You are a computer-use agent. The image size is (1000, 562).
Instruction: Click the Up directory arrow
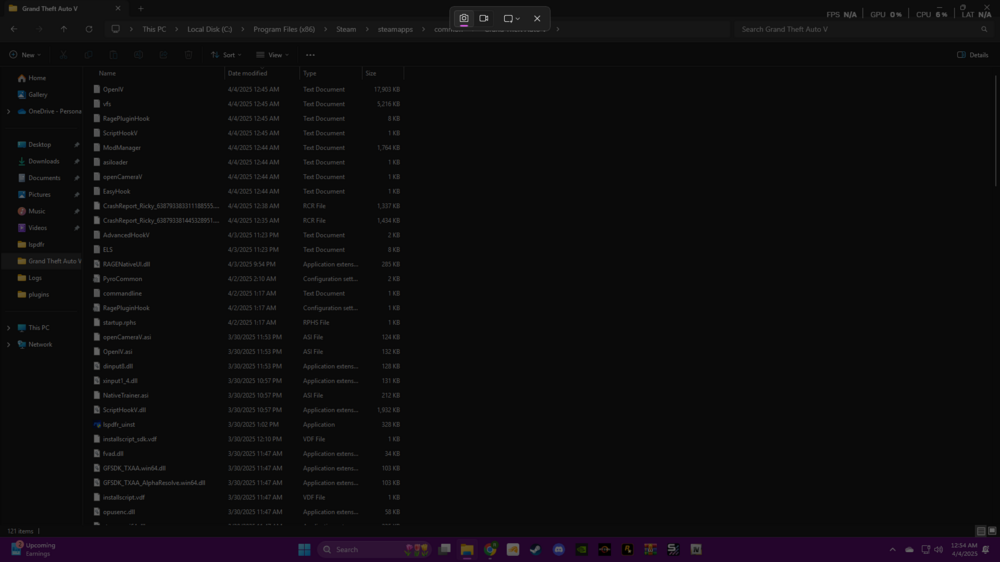point(64,29)
